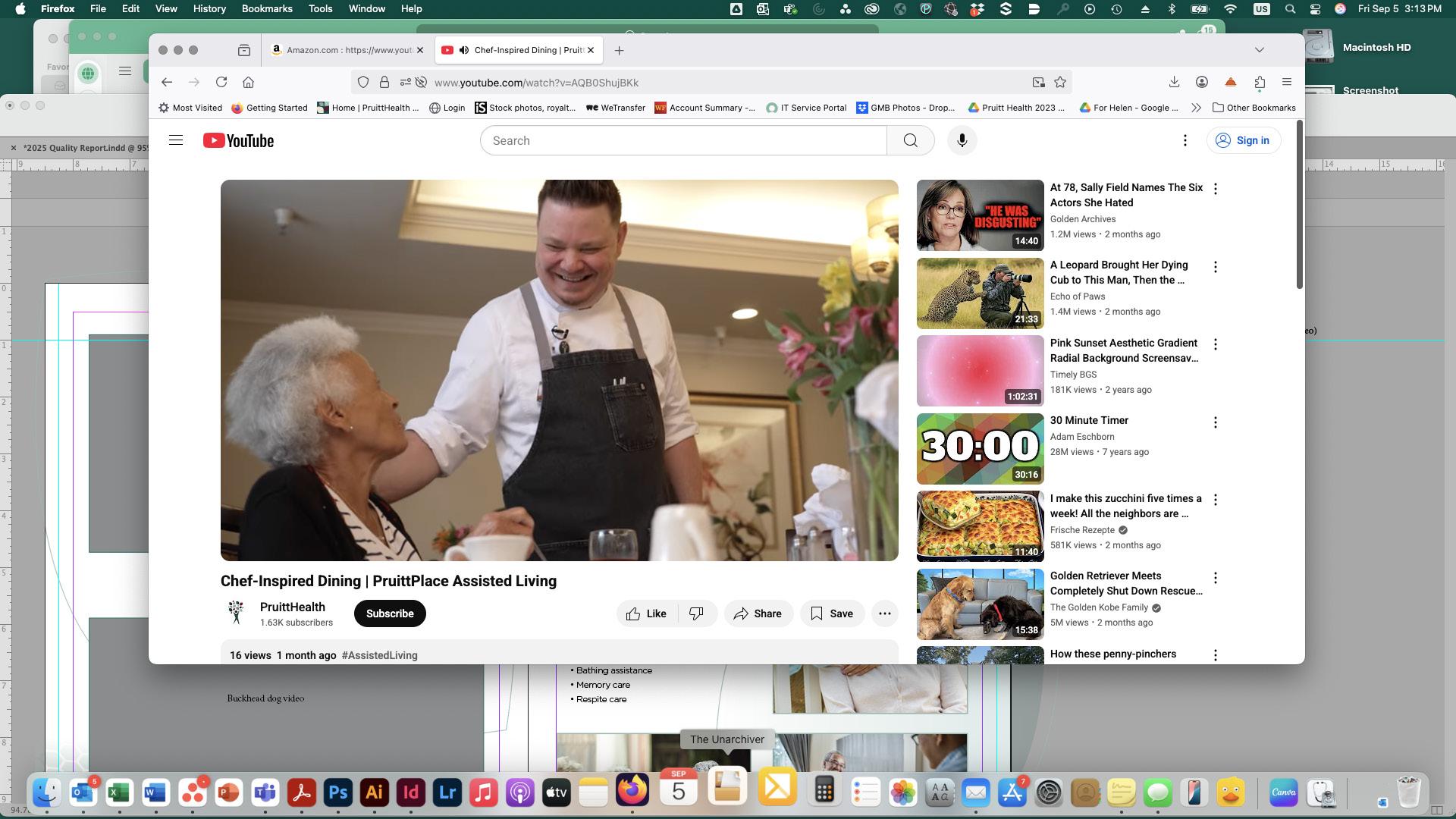The image size is (1456, 819).
Task: Expand the list all tabs chevron
Action: pos(1260,50)
